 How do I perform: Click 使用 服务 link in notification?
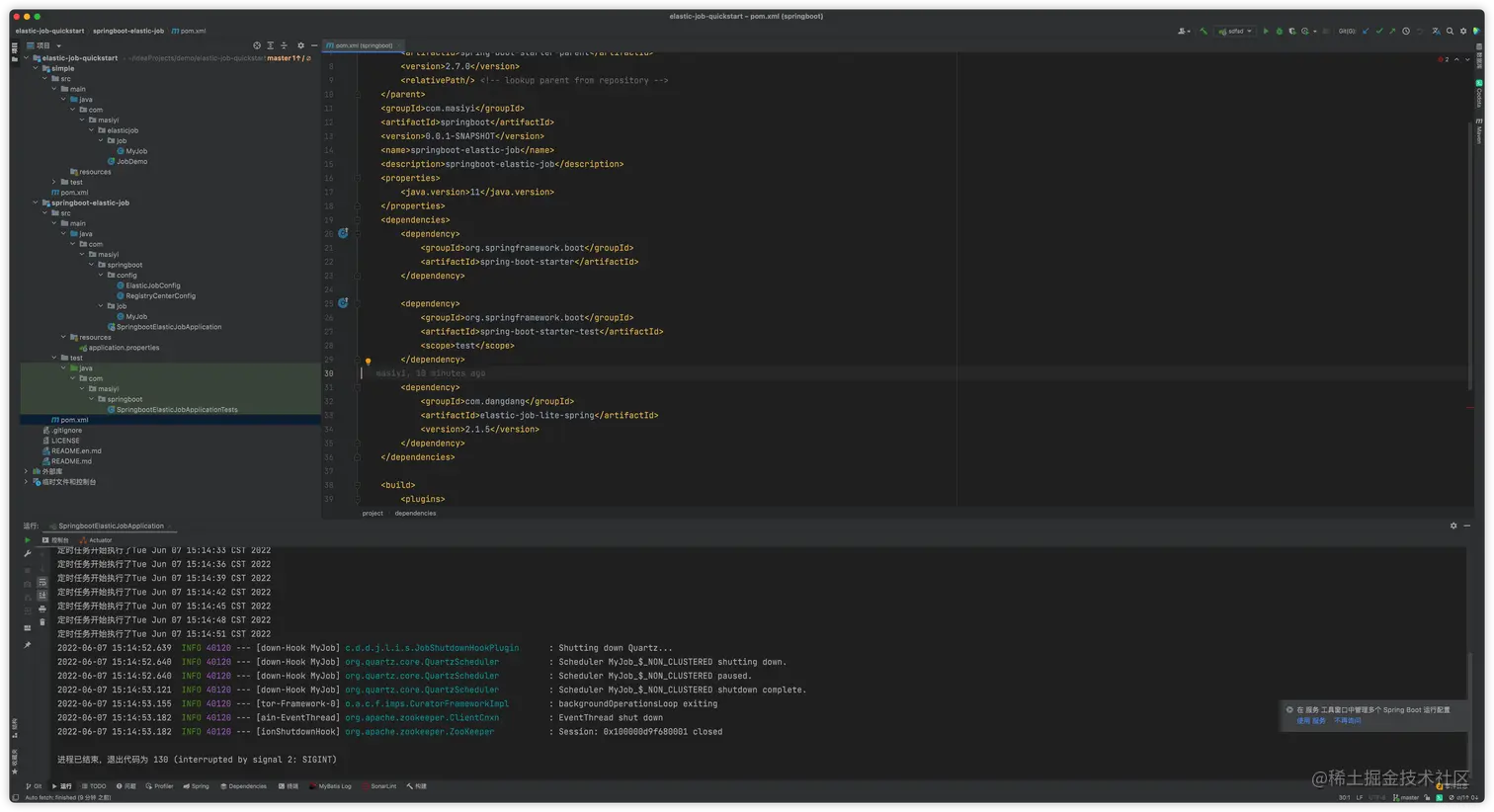pyautogui.click(x=1311, y=720)
